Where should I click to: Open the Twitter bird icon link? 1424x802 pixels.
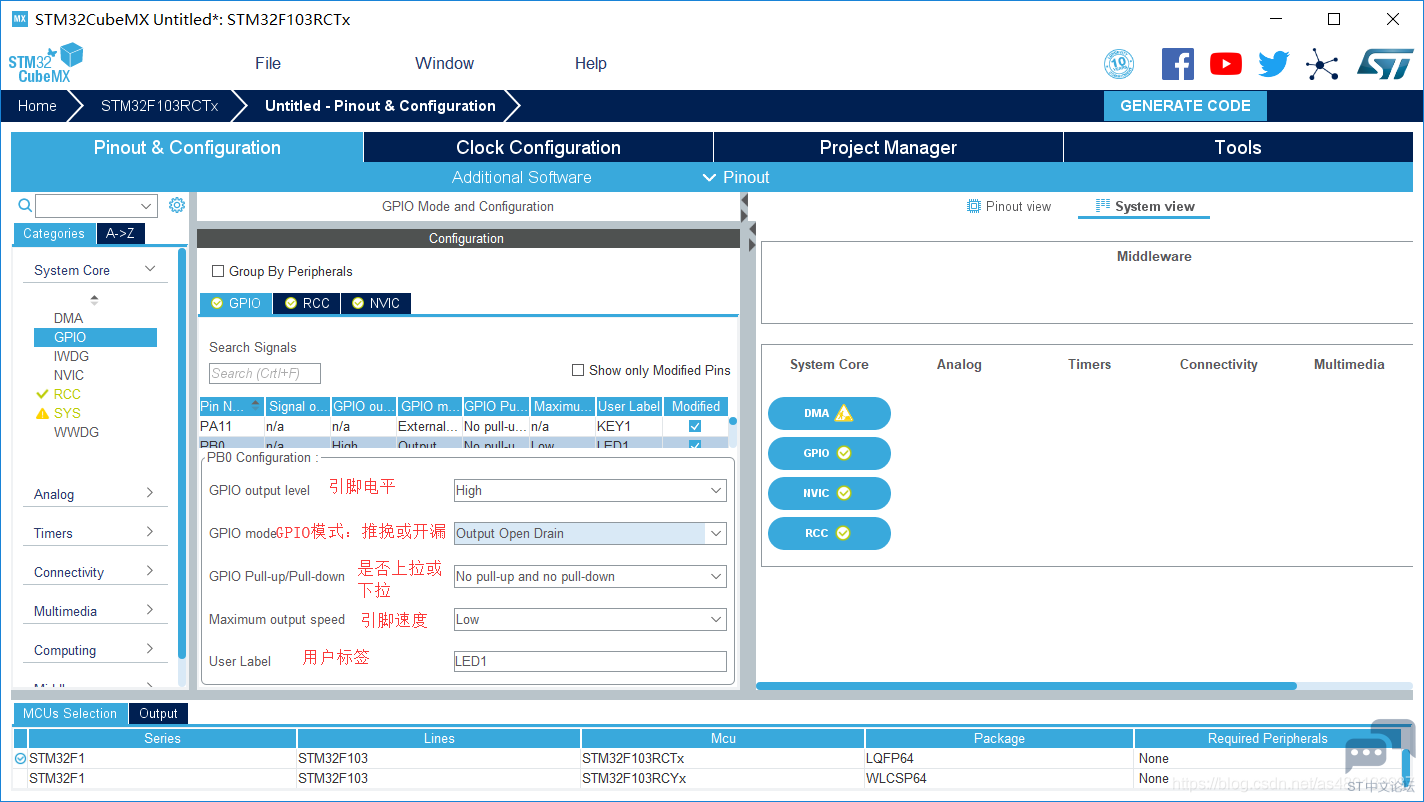1274,64
